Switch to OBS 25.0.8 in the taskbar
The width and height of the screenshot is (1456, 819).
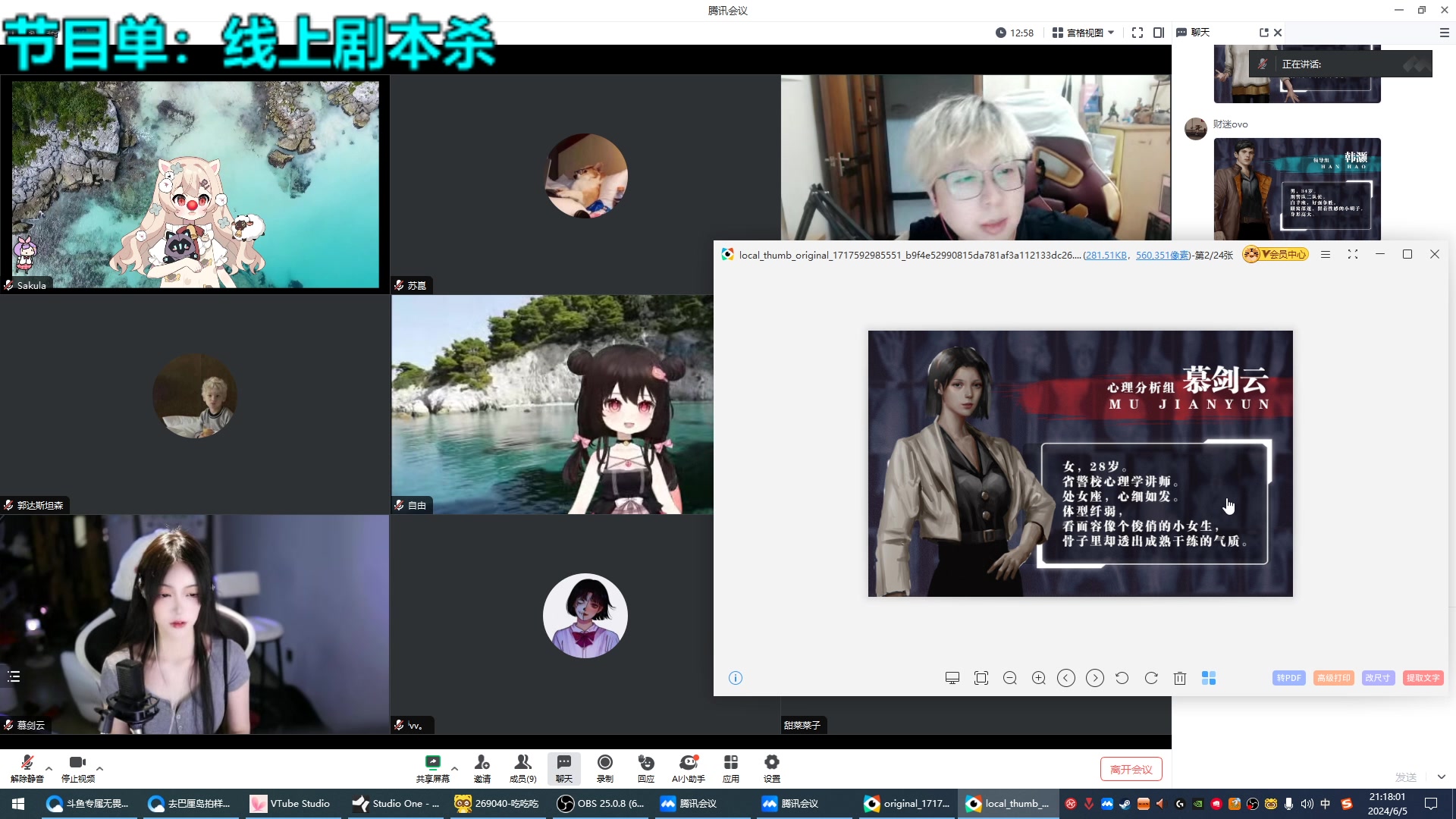pyautogui.click(x=601, y=803)
